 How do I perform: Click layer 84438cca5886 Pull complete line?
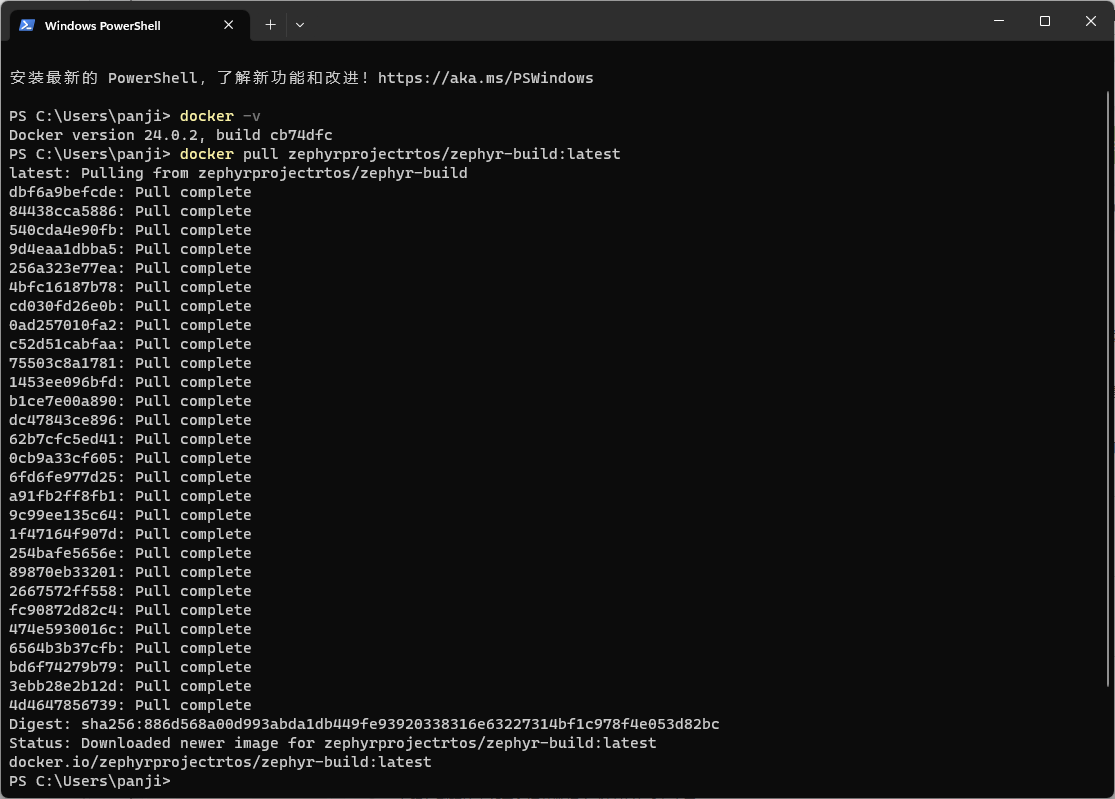point(130,211)
